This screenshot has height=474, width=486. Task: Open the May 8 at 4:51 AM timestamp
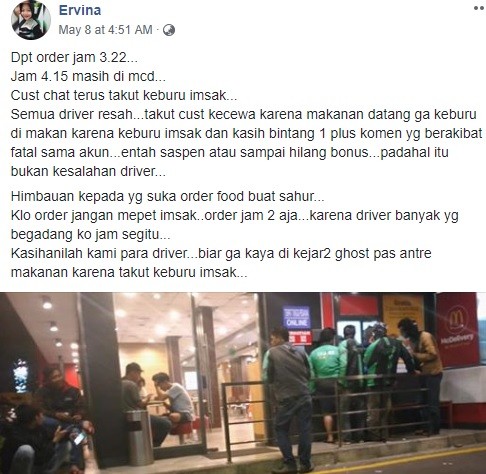105,30
